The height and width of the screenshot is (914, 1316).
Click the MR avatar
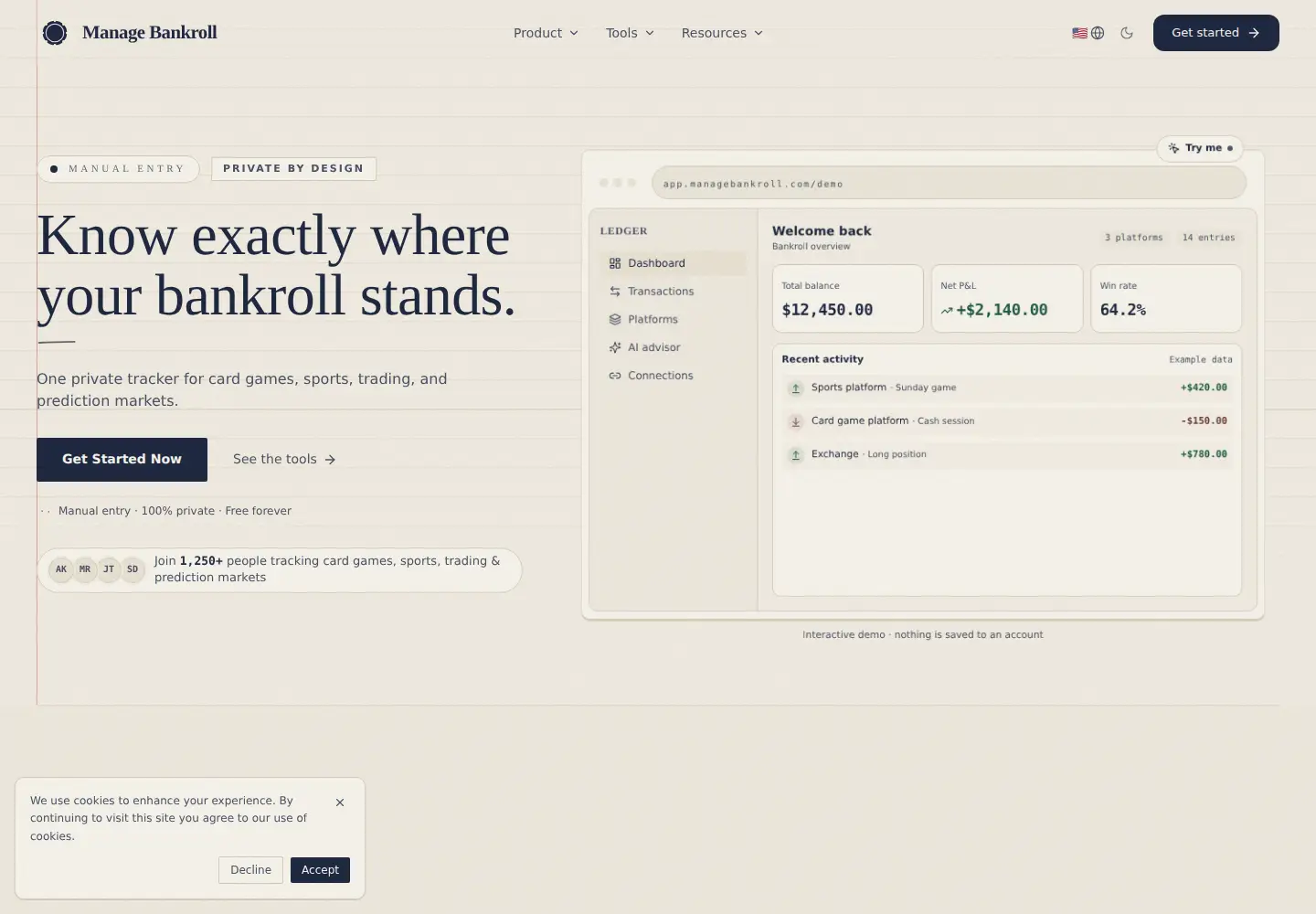tap(85, 569)
